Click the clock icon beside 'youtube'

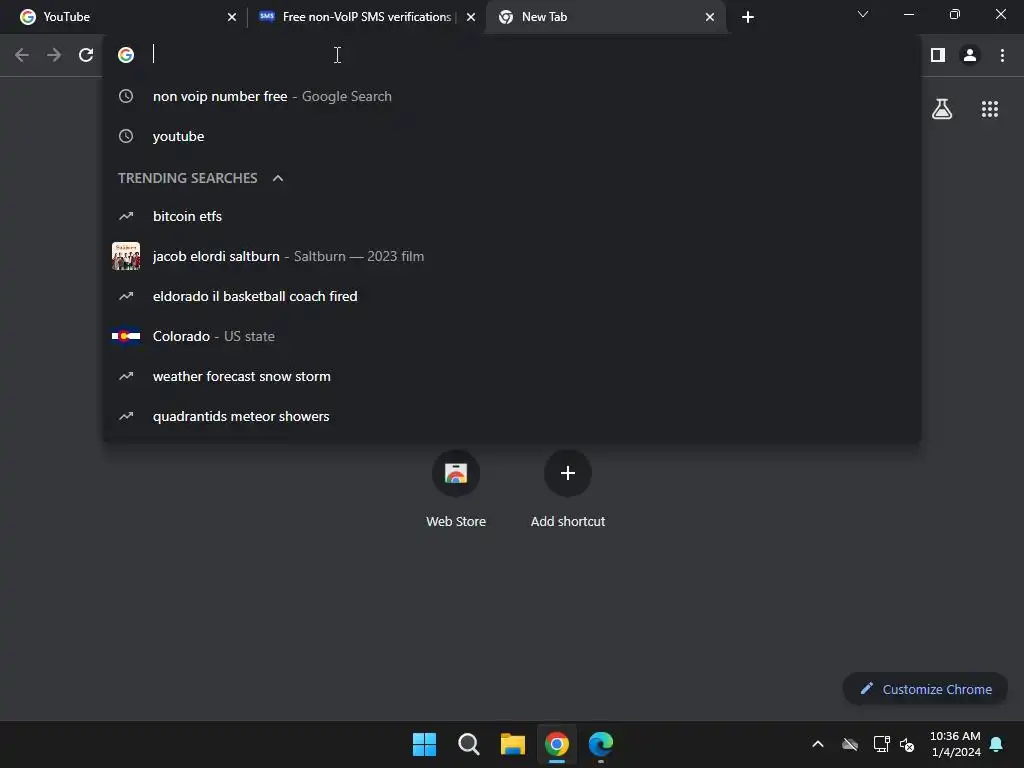(126, 136)
